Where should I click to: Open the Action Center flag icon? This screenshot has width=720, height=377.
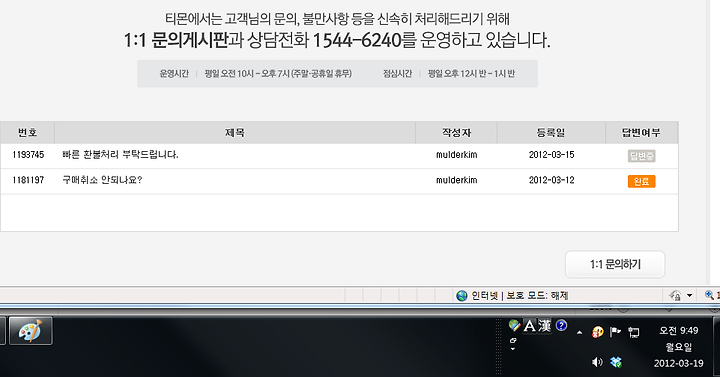(x=615, y=332)
